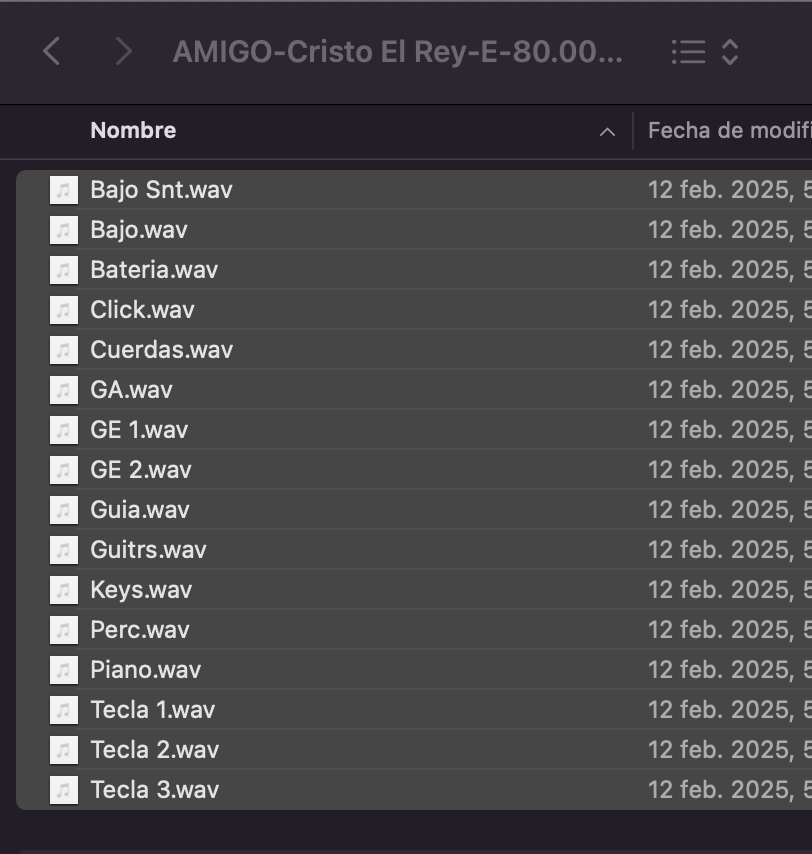This screenshot has height=854, width=812.
Task: Click the Tecla 3.wav audio file icon
Action: [64, 790]
